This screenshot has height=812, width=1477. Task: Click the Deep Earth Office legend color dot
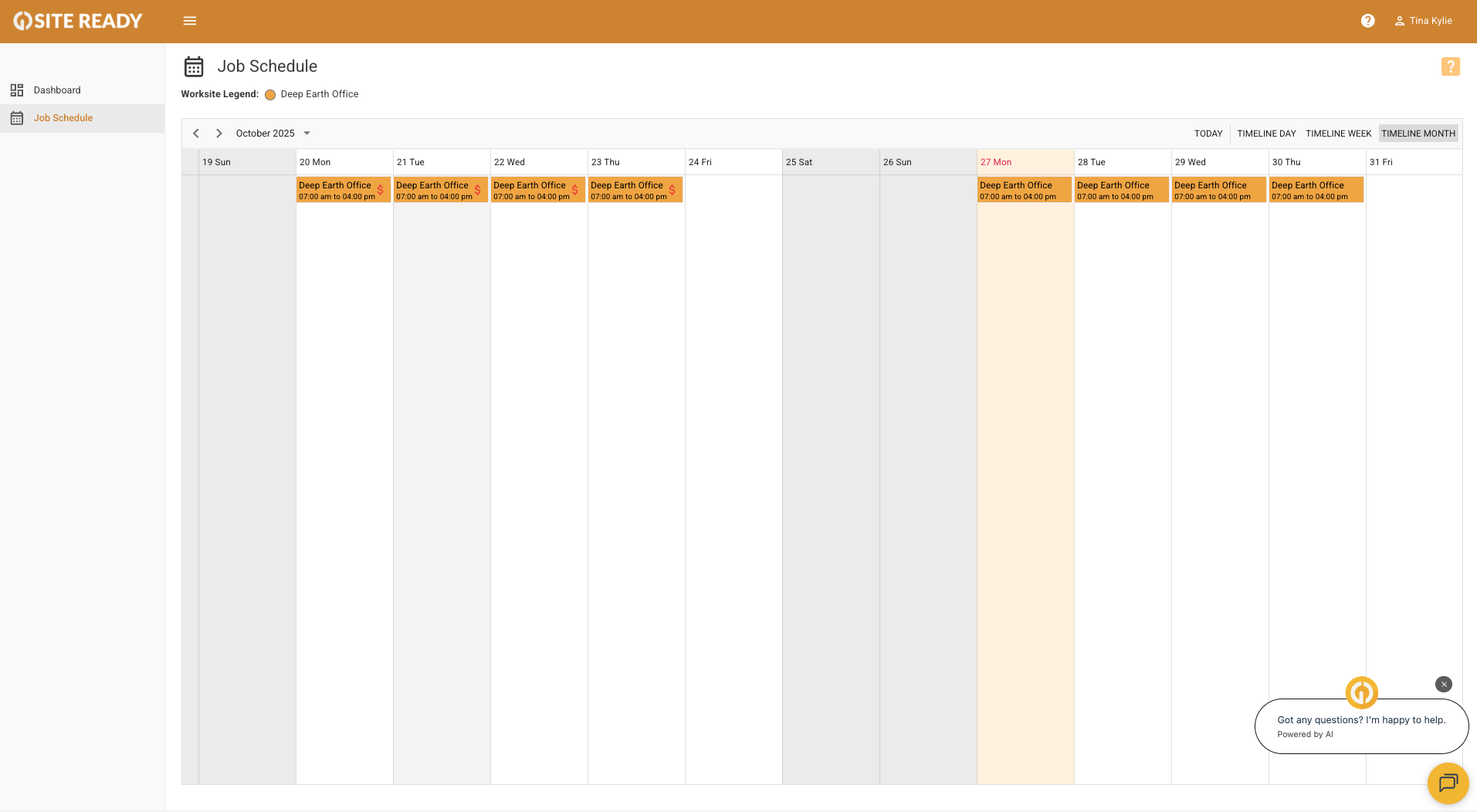click(270, 95)
